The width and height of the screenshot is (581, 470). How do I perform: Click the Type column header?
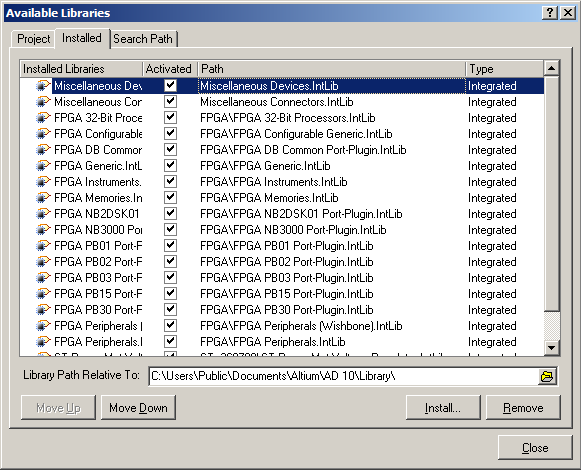(x=505, y=69)
